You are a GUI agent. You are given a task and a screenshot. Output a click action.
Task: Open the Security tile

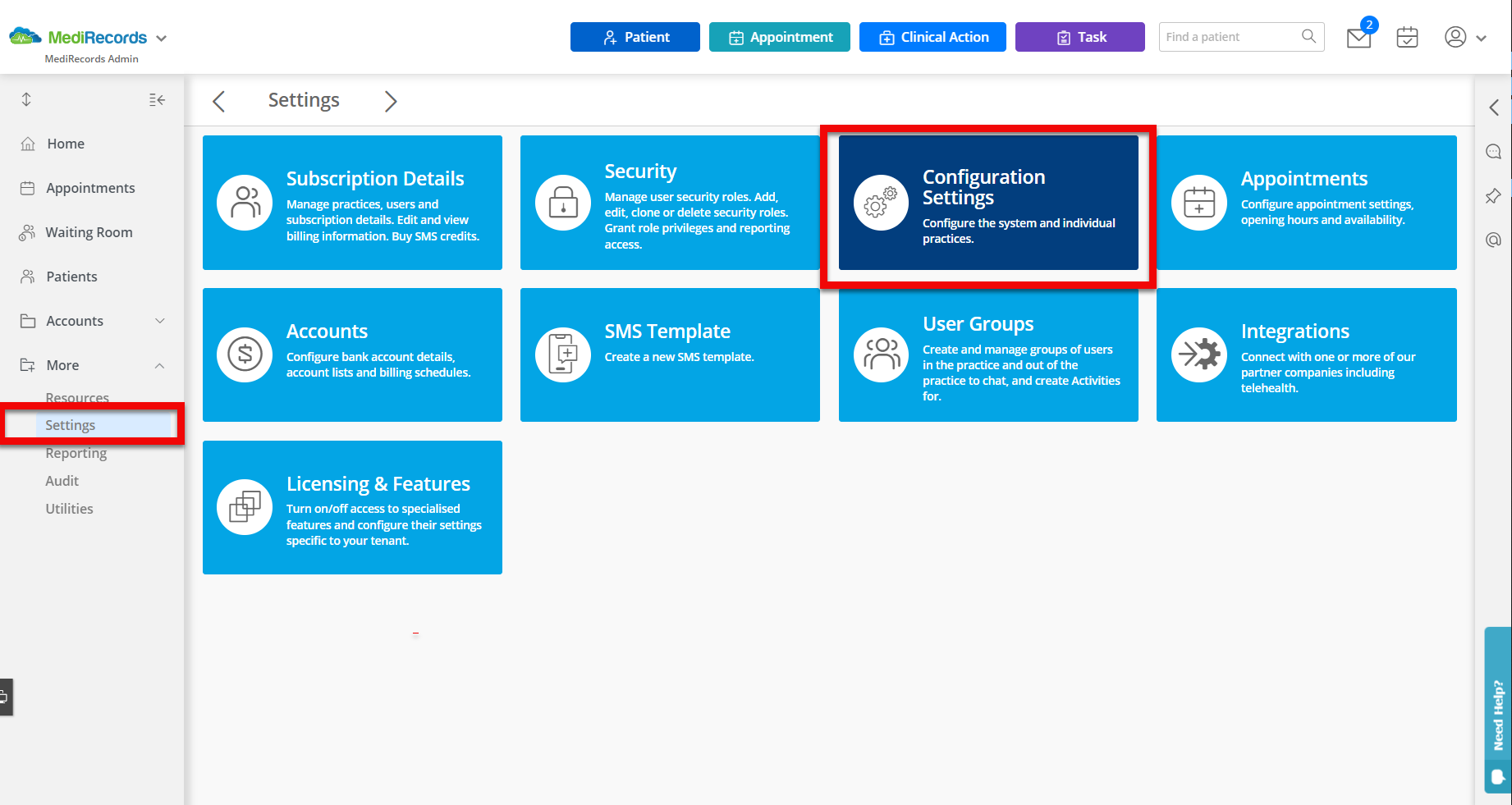670,203
